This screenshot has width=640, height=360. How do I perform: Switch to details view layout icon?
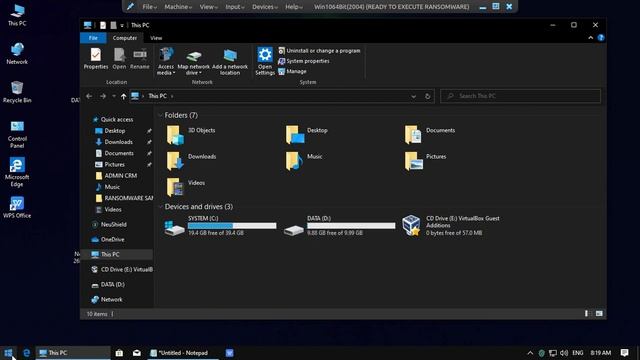click(x=587, y=313)
